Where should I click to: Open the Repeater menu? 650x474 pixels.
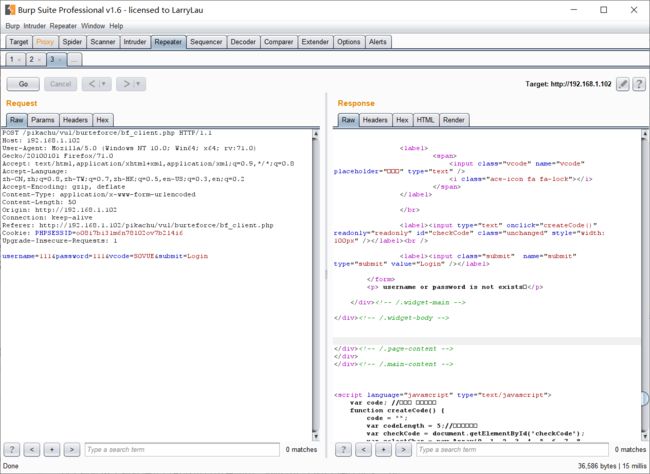(63, 26)
